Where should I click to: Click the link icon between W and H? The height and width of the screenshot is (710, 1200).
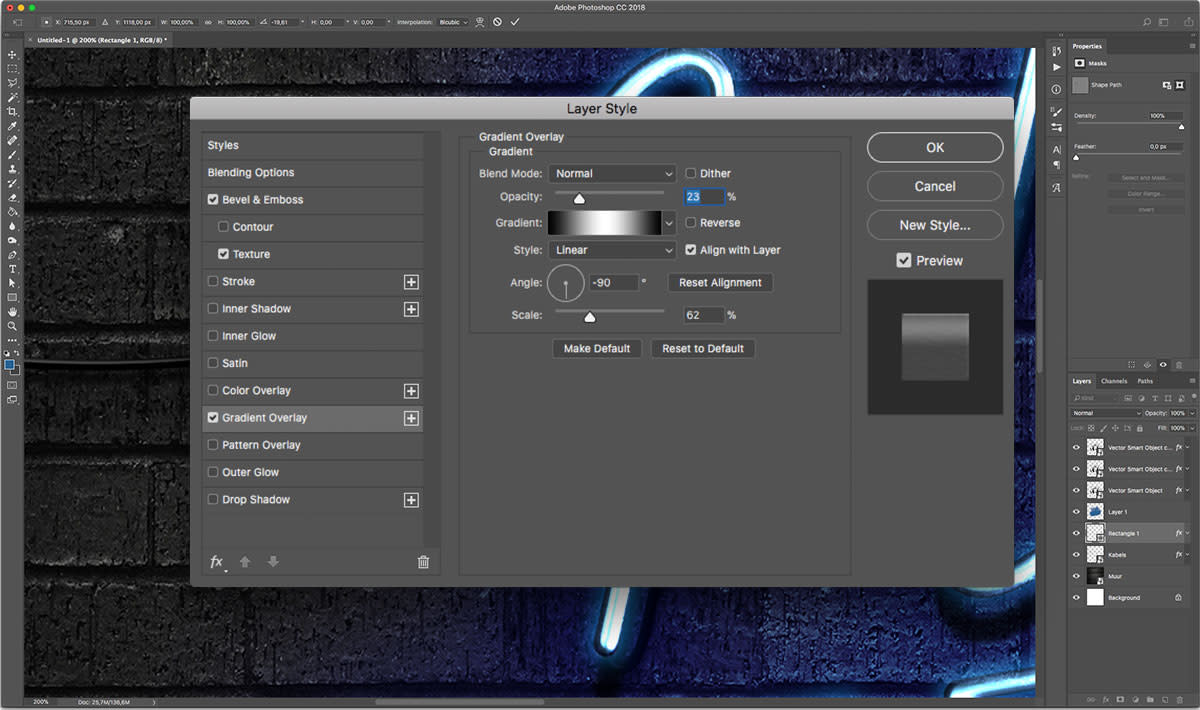(x=207, y=21)
